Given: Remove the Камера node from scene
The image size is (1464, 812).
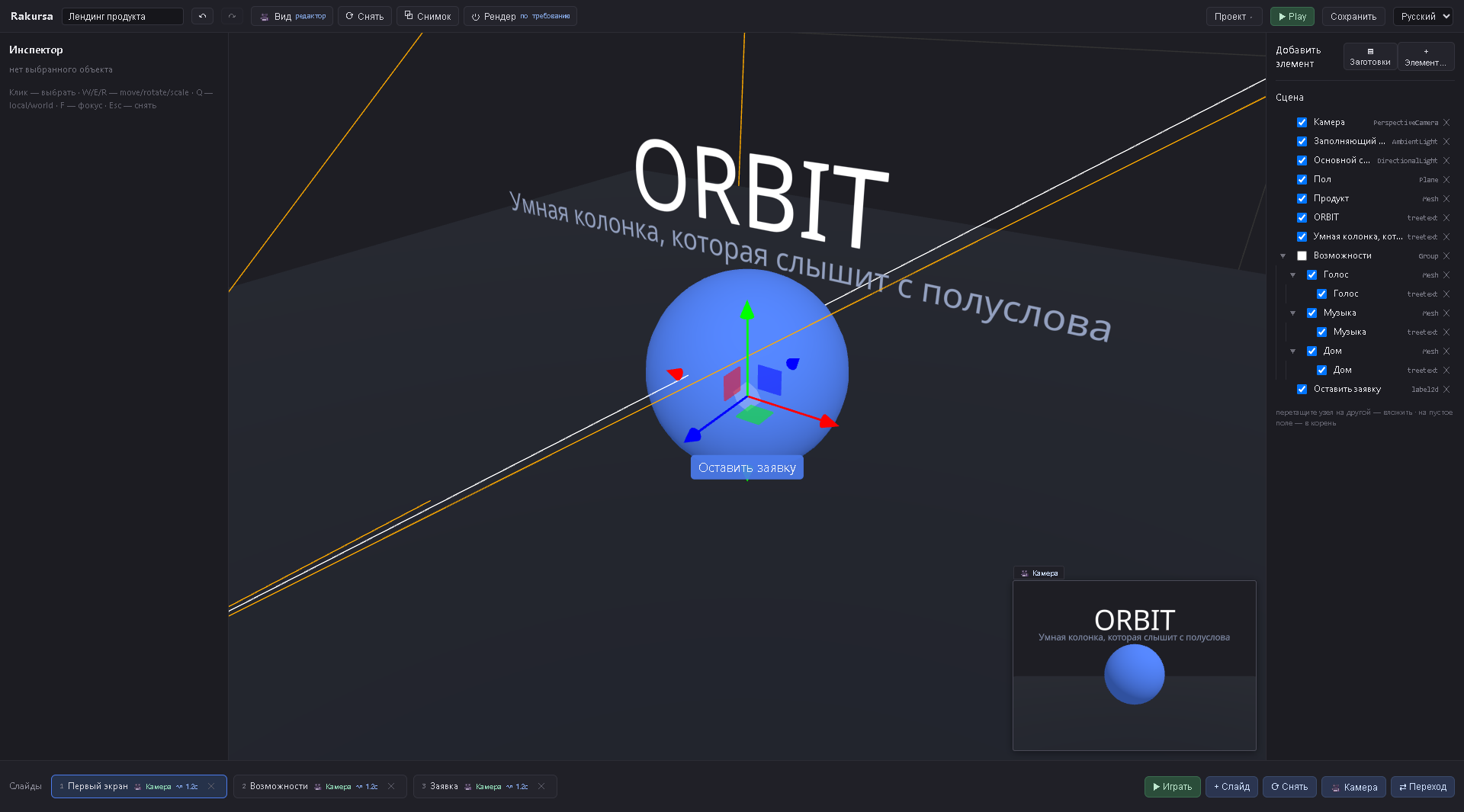Looking at the screenshot, I should pos(1446,123).
